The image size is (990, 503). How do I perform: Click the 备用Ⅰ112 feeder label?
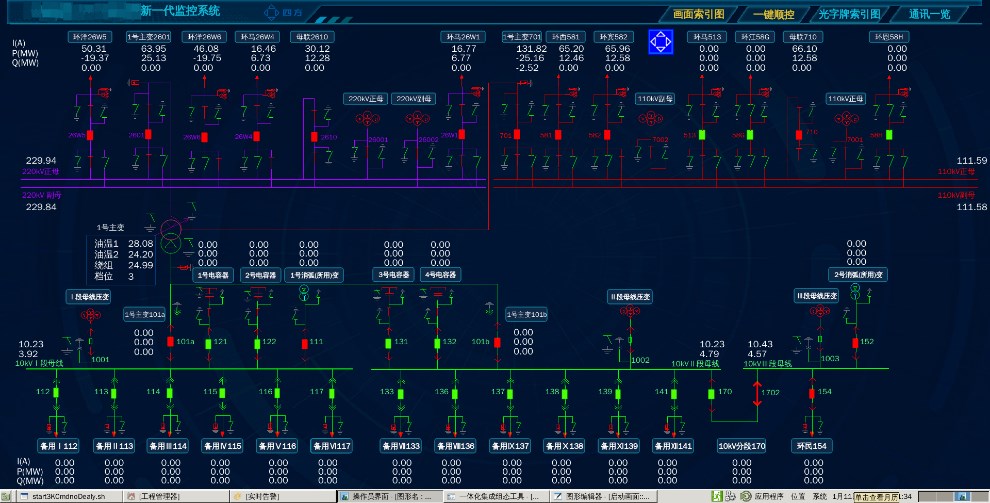tap(58, 445)
